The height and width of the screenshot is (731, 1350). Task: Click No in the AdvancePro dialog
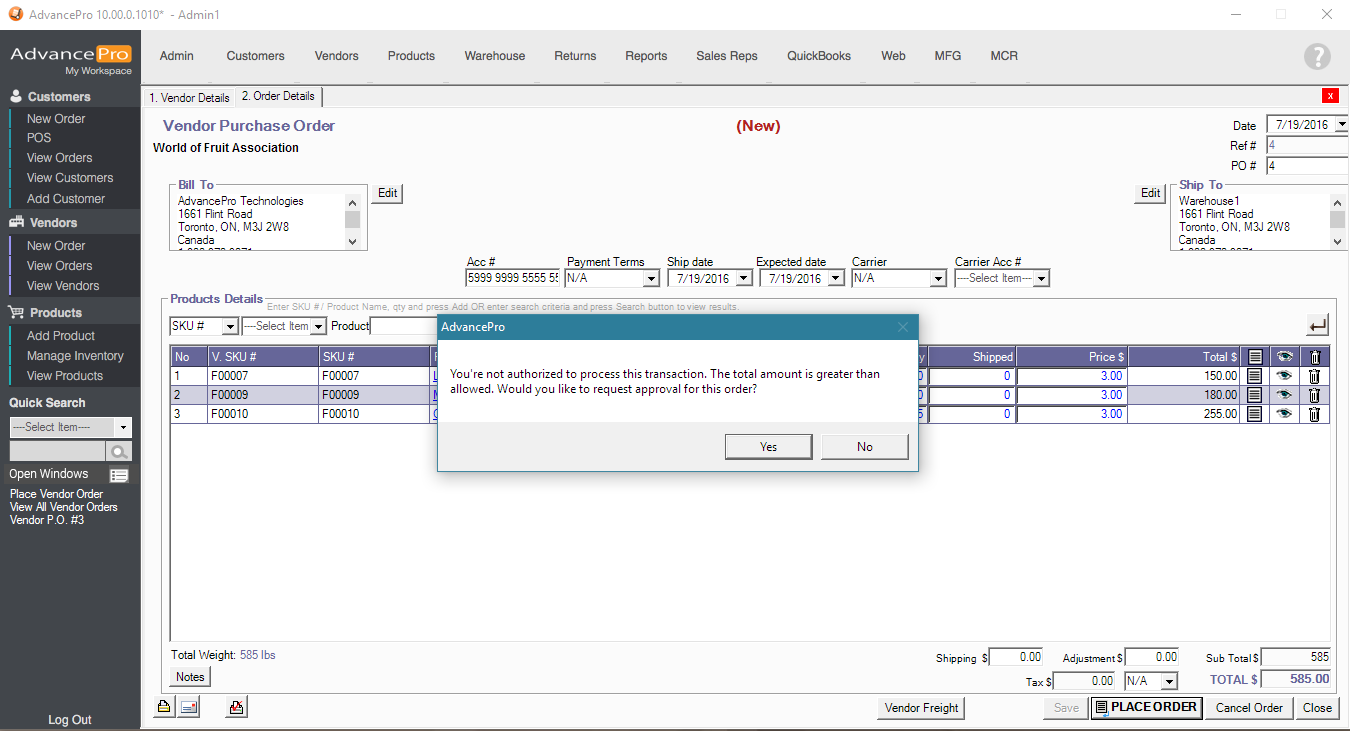(864, 447)
